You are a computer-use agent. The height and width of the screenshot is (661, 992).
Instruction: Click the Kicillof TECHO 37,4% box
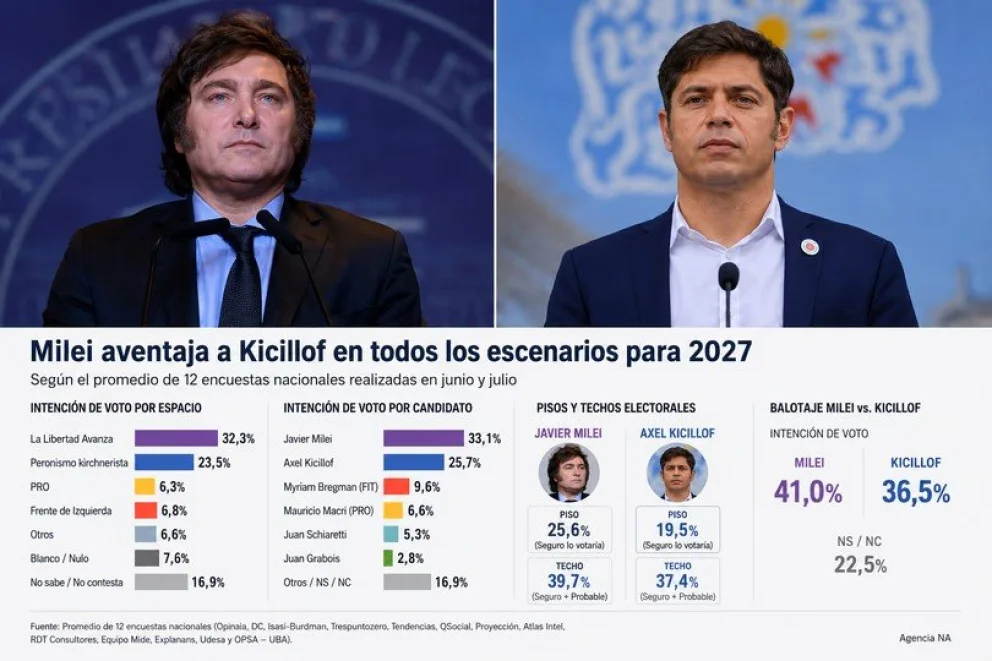pyautogui.click(x=678, y=581)
